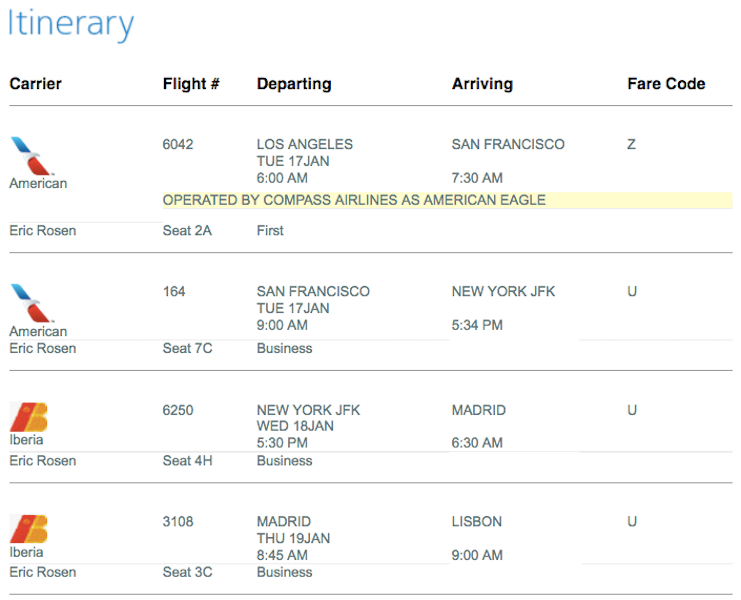The image size is (741, 600).
Task: Select the Fare Code column header
Action: (x=666, y=84)
